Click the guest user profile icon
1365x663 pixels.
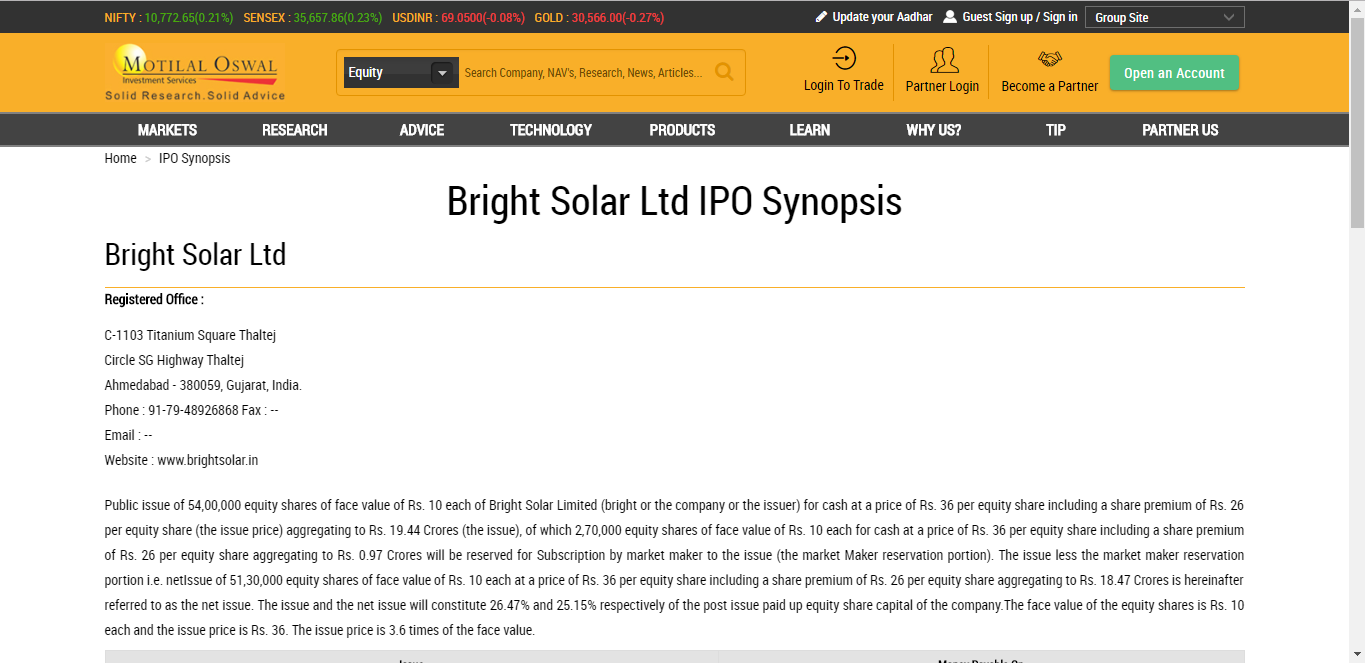tap(950, 17)
